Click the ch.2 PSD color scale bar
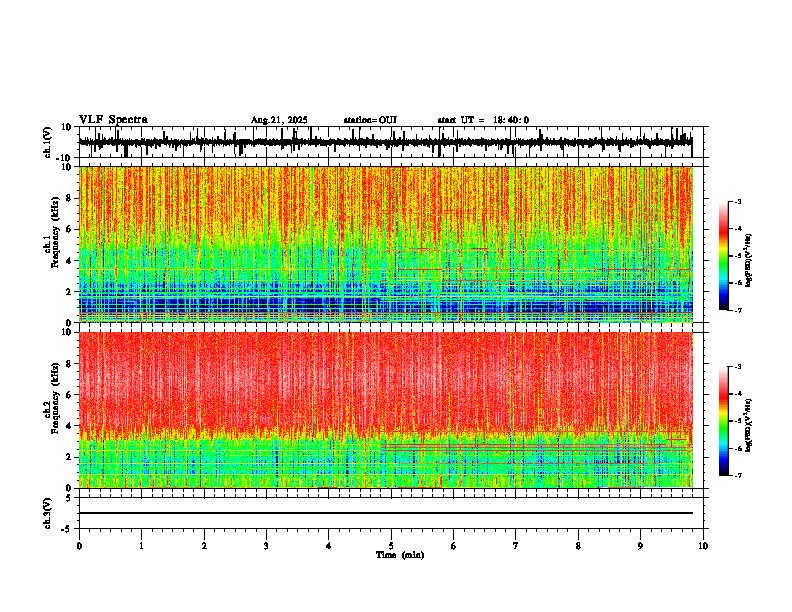The width and height of the screenshot is (792, 612). [x=724, y=421]
